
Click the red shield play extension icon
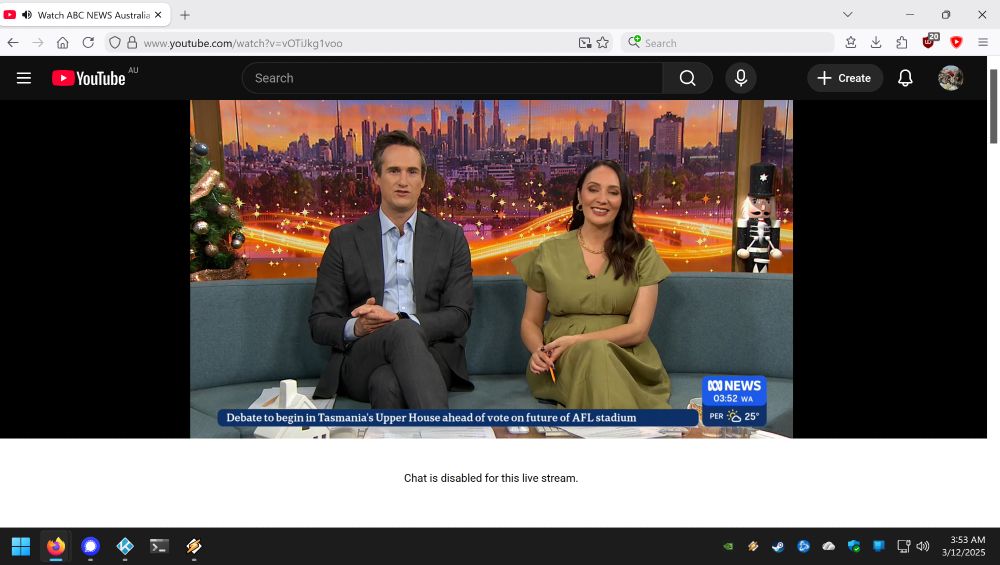click(x=956, y=43)
